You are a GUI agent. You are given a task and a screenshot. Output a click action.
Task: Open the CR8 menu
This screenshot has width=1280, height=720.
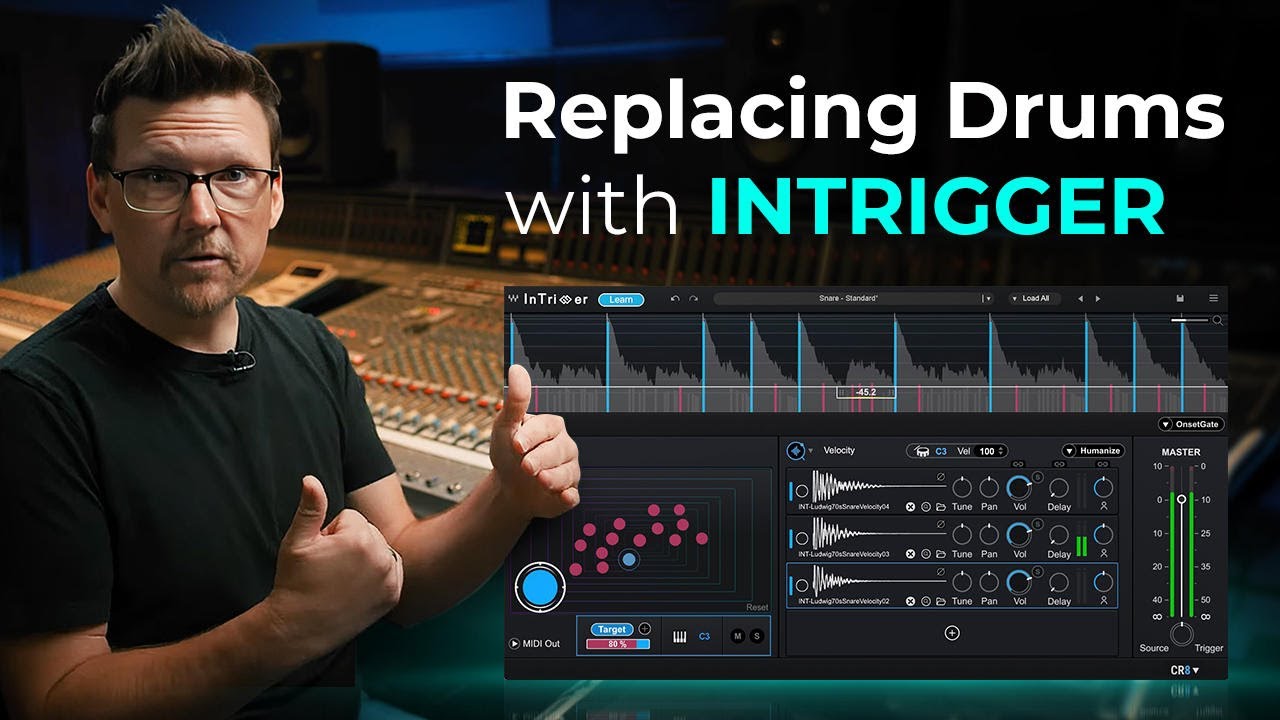click(1185, 670)
